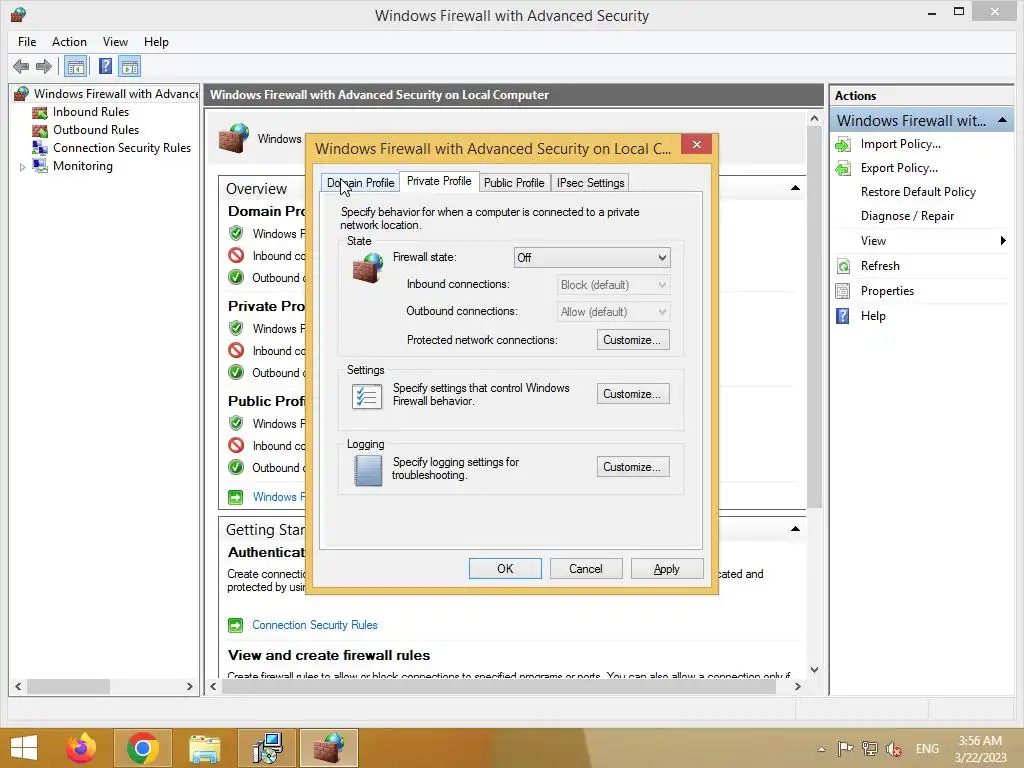Click Refresh in the Actions pane

coord(880,266)
